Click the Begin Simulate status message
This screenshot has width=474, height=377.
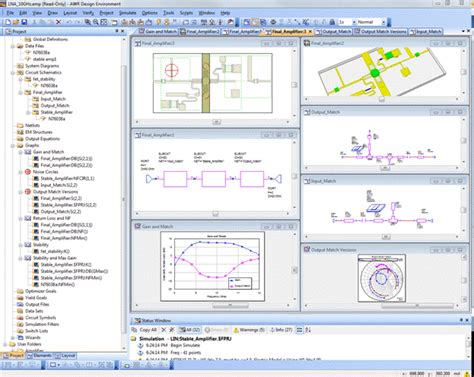pos(185,345)
